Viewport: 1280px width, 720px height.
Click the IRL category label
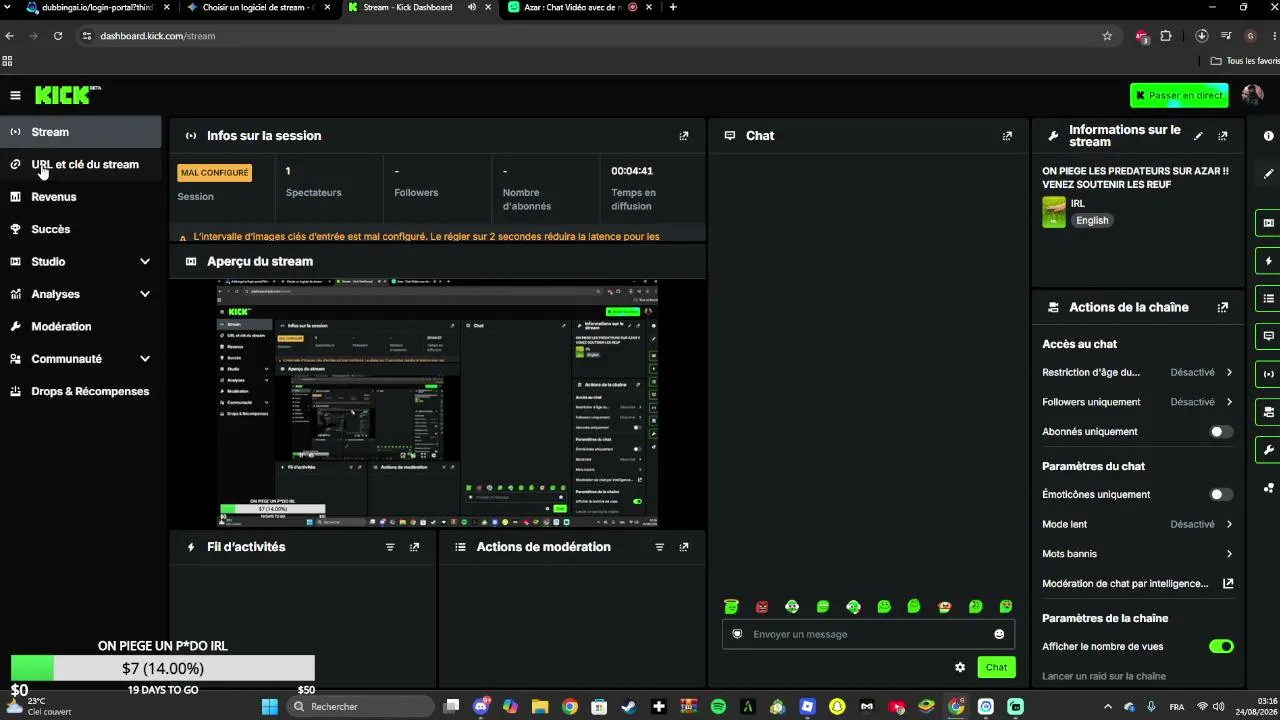[1078, 203]
